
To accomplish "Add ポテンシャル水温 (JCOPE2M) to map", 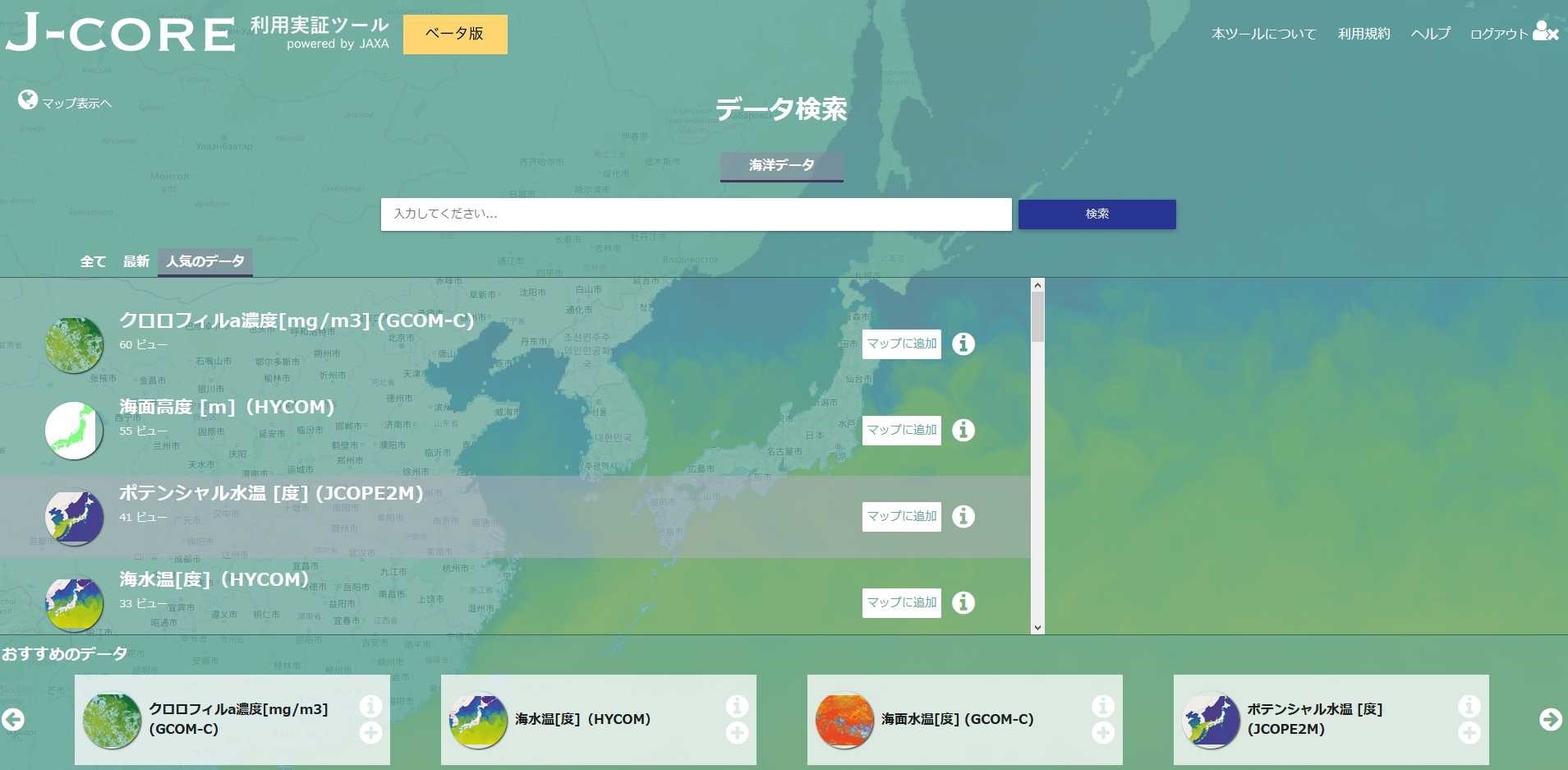I will pos(902,516).
